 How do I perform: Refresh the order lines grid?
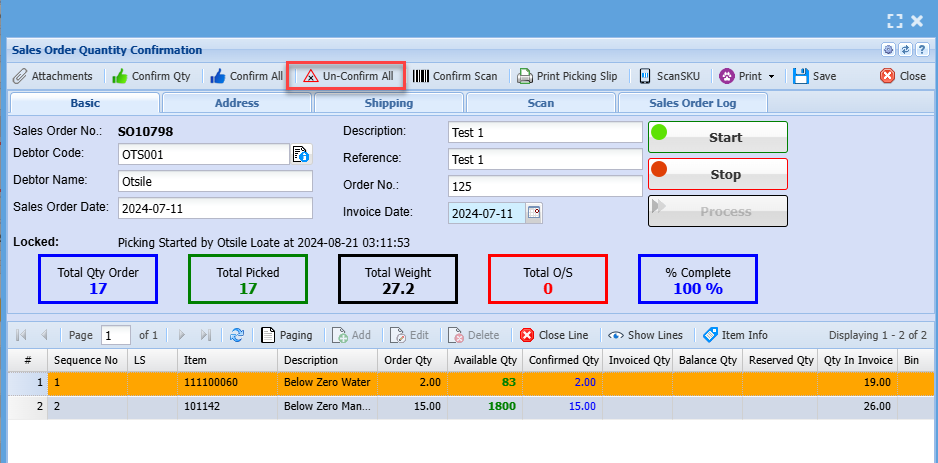point(237,335)
